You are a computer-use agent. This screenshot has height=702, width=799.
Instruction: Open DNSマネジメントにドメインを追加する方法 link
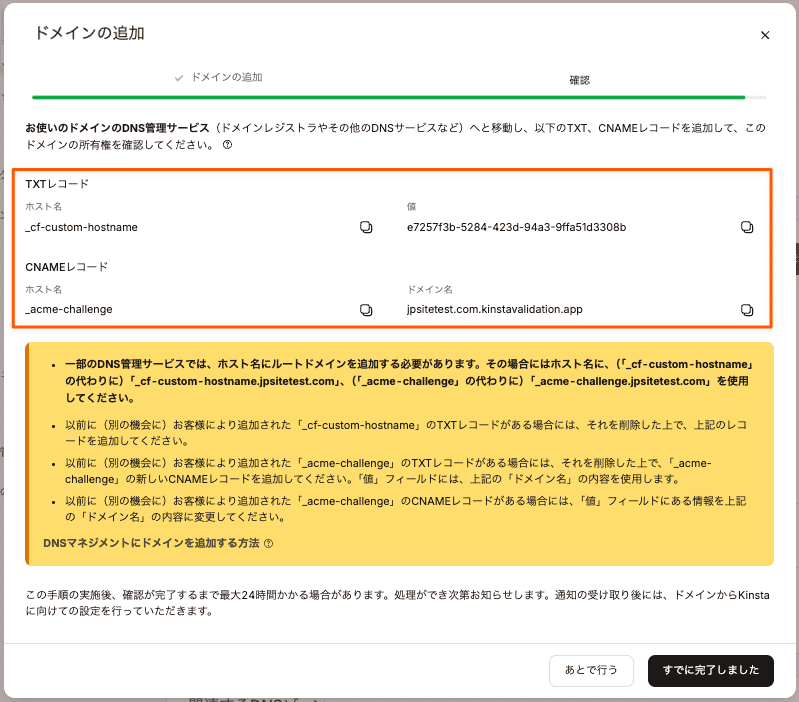(x=151, y=543)
